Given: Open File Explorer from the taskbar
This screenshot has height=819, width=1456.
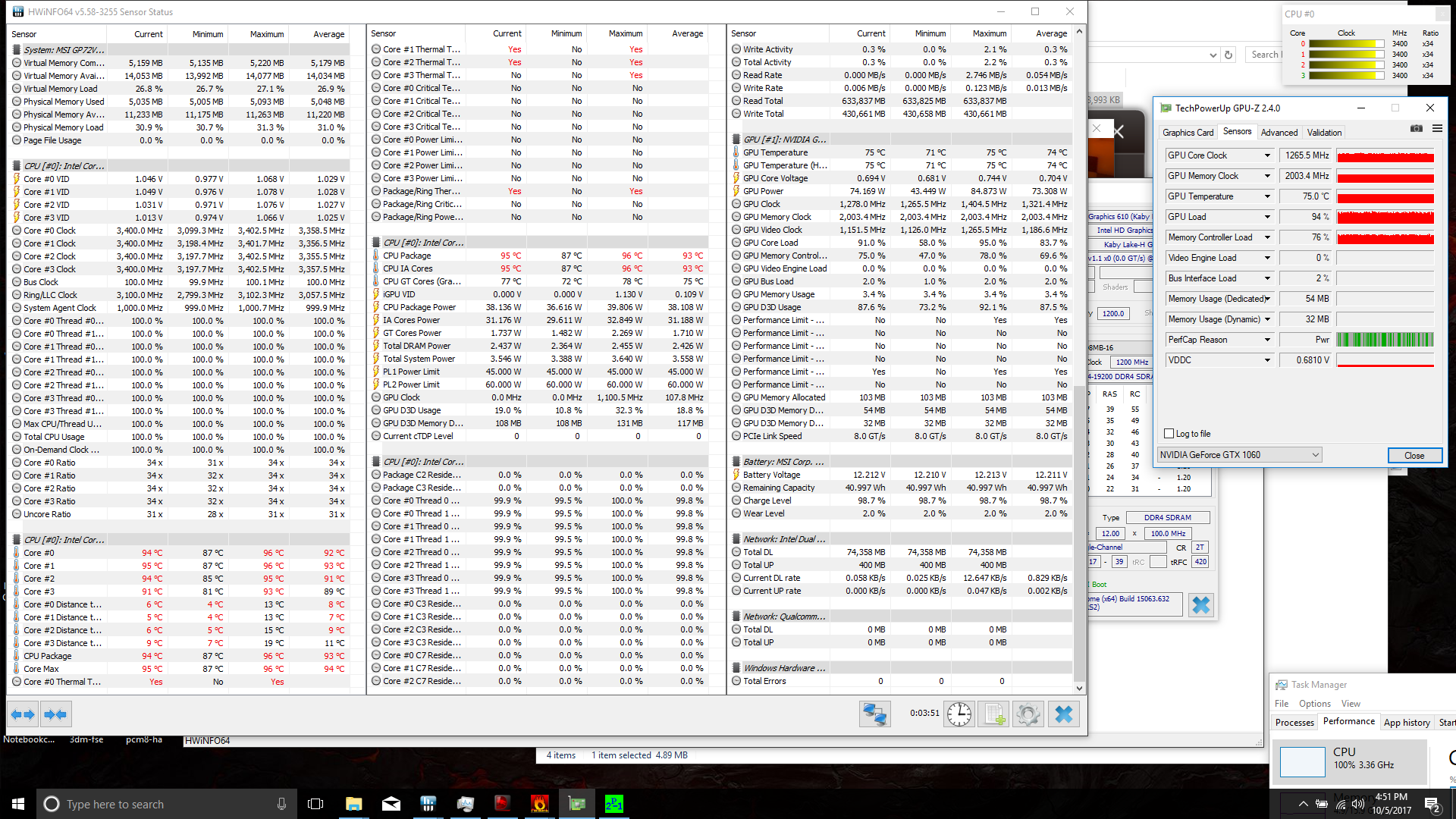Looking at the screenshot, I should (x=353, y=804).
